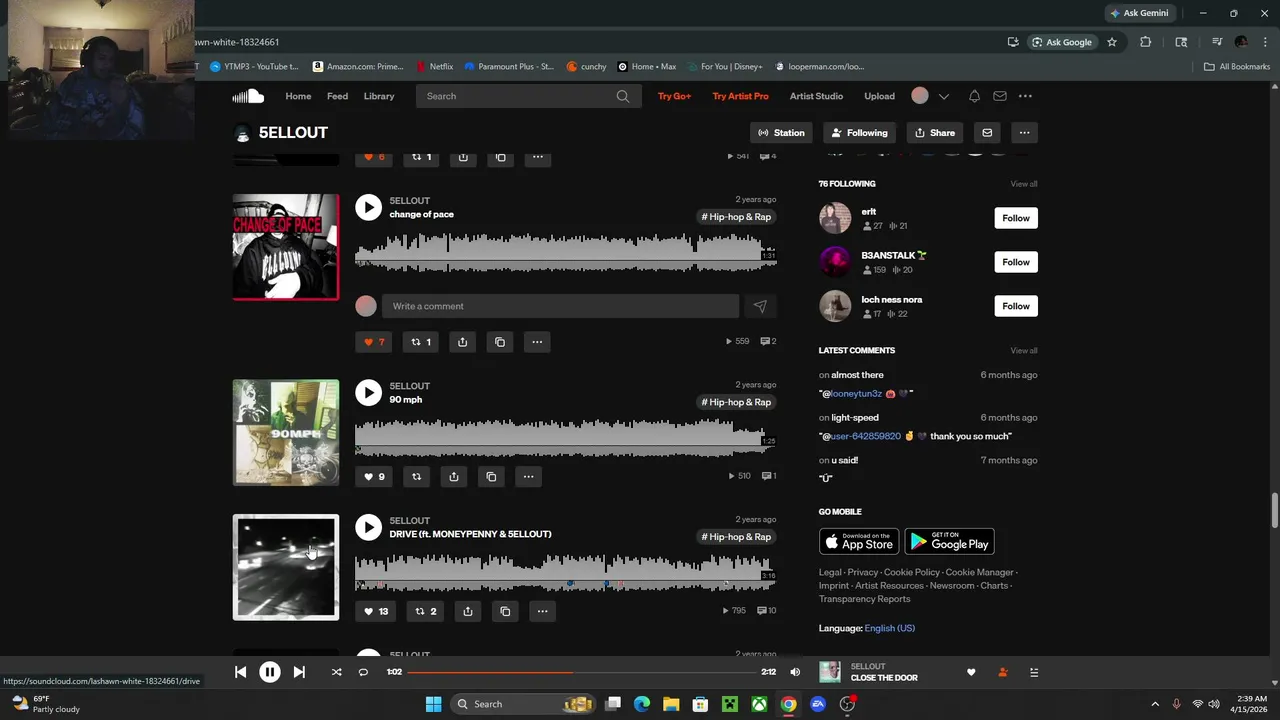Screen dimensions: 1280x720
Task: Open Windows Start menu
Action: point(433,704)
